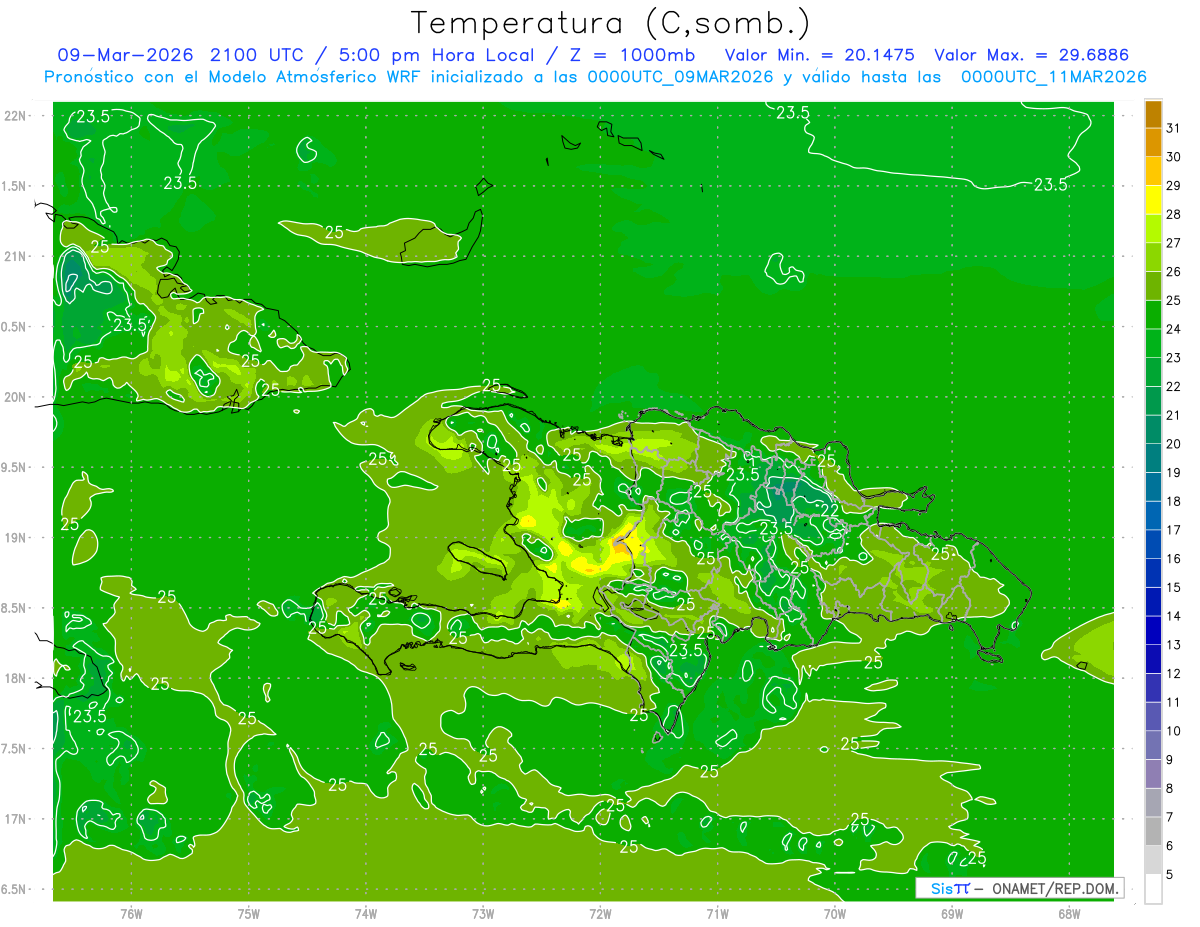Click the '17N' latitude axis label
Viewport: 1200px width, 927px height.
(15, 819)
